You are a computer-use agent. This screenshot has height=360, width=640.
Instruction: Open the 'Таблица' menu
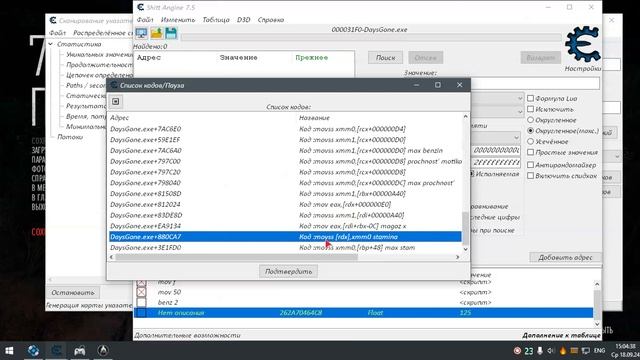point(216,20)
